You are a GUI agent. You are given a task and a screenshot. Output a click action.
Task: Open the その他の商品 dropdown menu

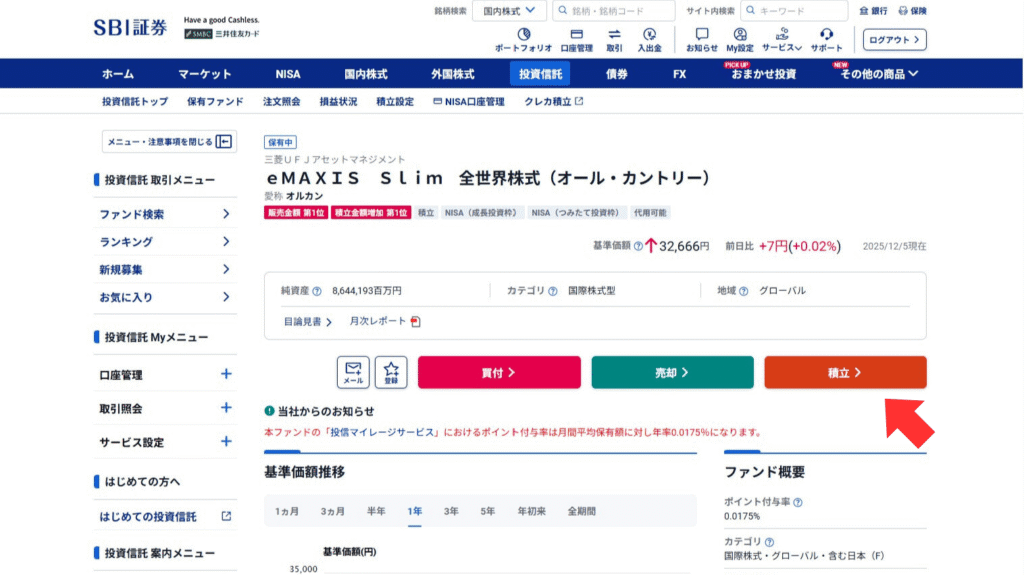[878, 74]
